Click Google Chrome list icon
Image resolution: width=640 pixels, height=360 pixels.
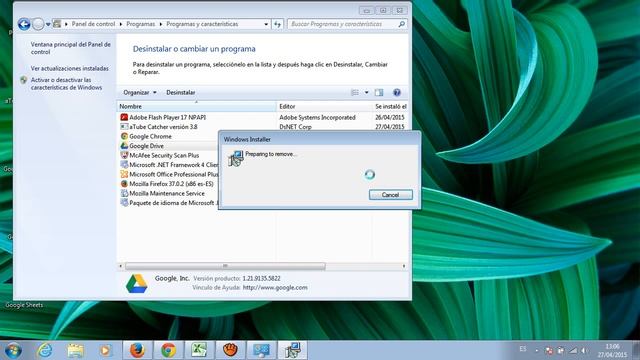point(124,136)
